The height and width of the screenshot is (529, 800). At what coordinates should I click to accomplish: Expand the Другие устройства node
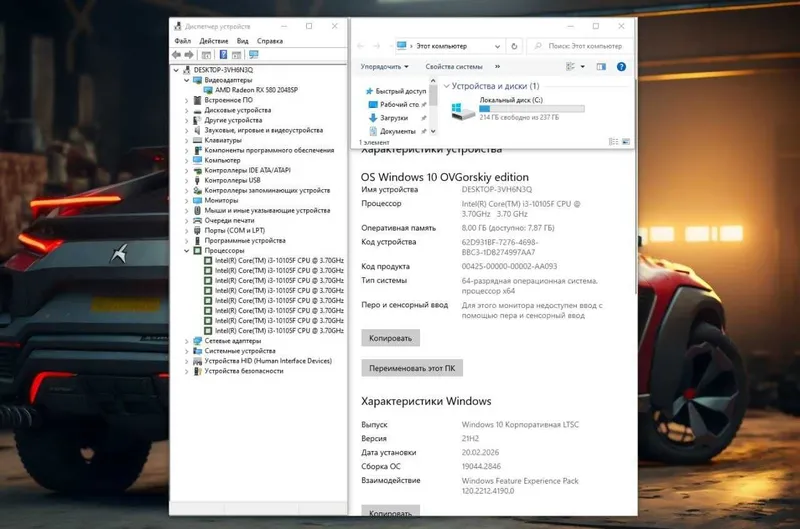187,120
